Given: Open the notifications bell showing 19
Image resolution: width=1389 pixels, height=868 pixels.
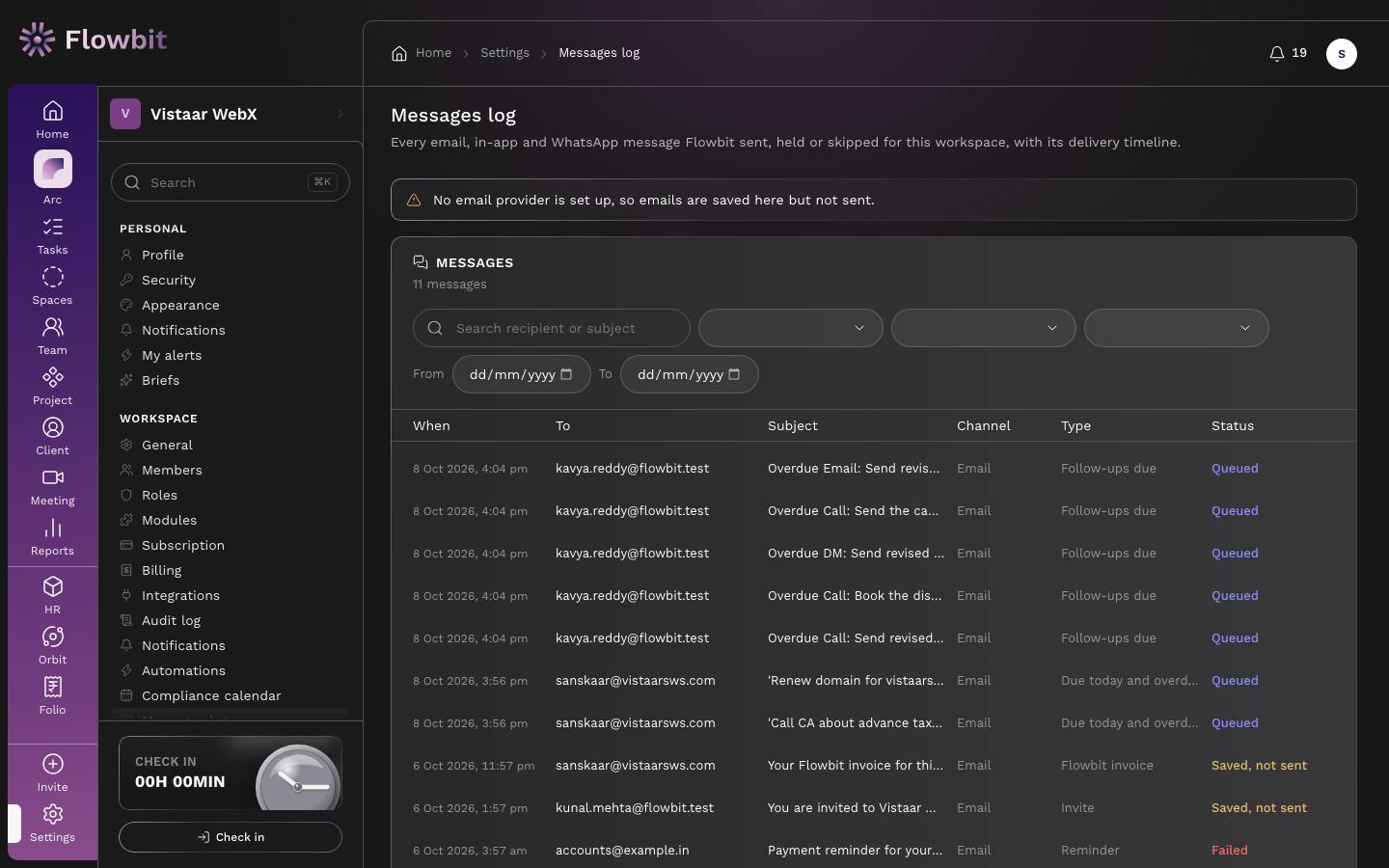Looking at the screenshot, I should coord(1288,53).
